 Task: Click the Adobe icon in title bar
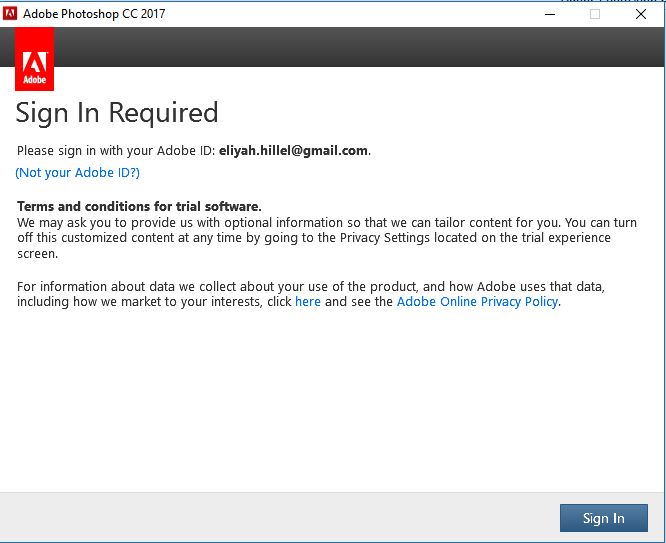click(10, 14)
